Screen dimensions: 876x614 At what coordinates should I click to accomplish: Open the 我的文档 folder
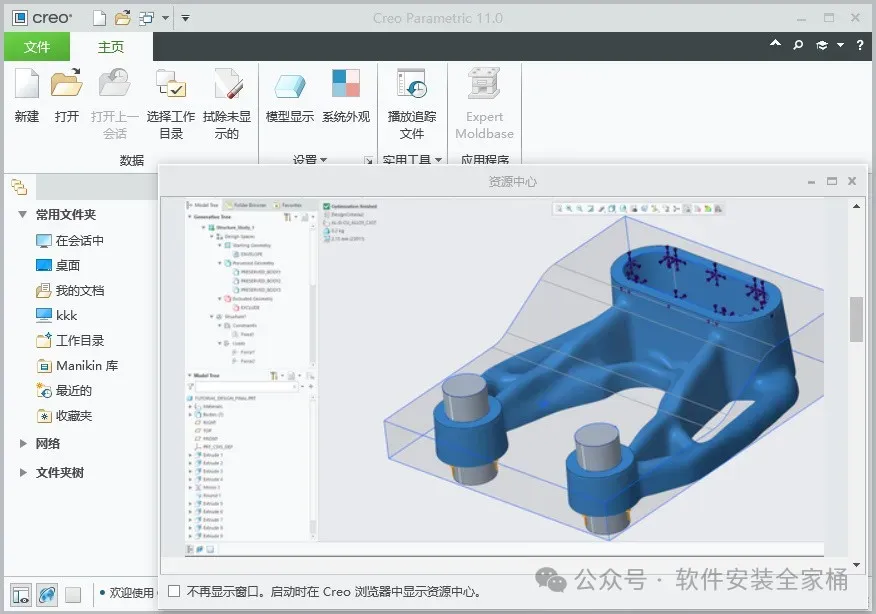coord(70,291)
